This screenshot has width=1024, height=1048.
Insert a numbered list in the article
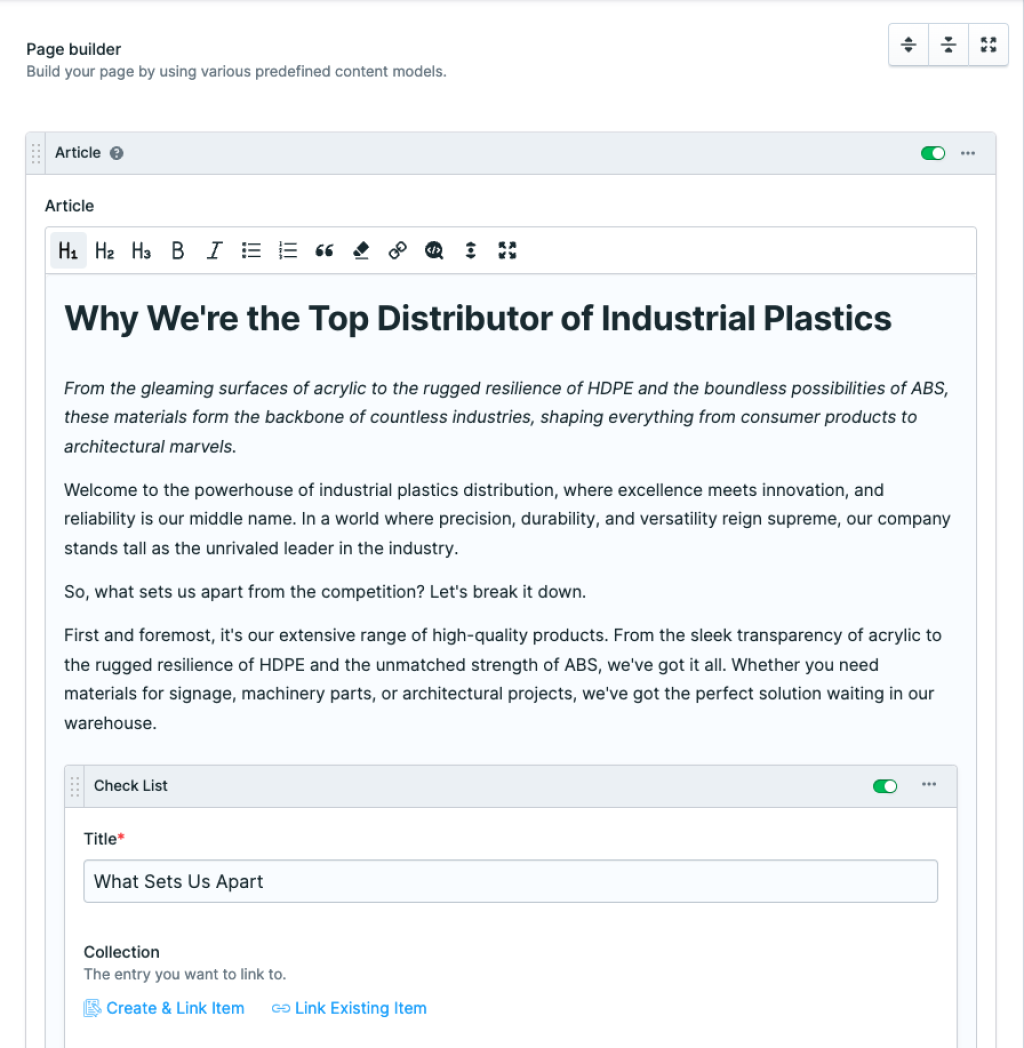coord(288,250)
